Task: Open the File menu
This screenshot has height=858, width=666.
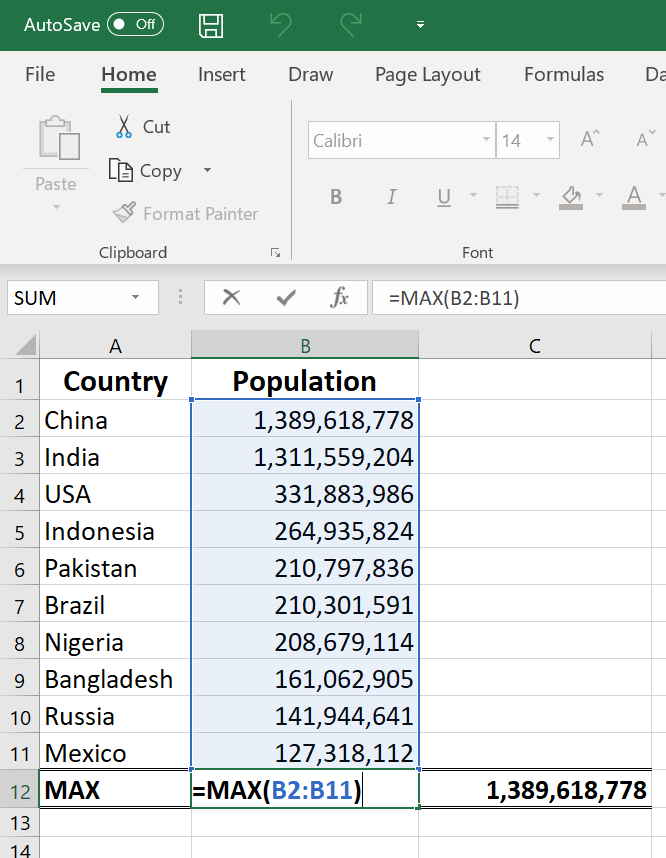Action: pyautogui.click(x=40, y=74)
